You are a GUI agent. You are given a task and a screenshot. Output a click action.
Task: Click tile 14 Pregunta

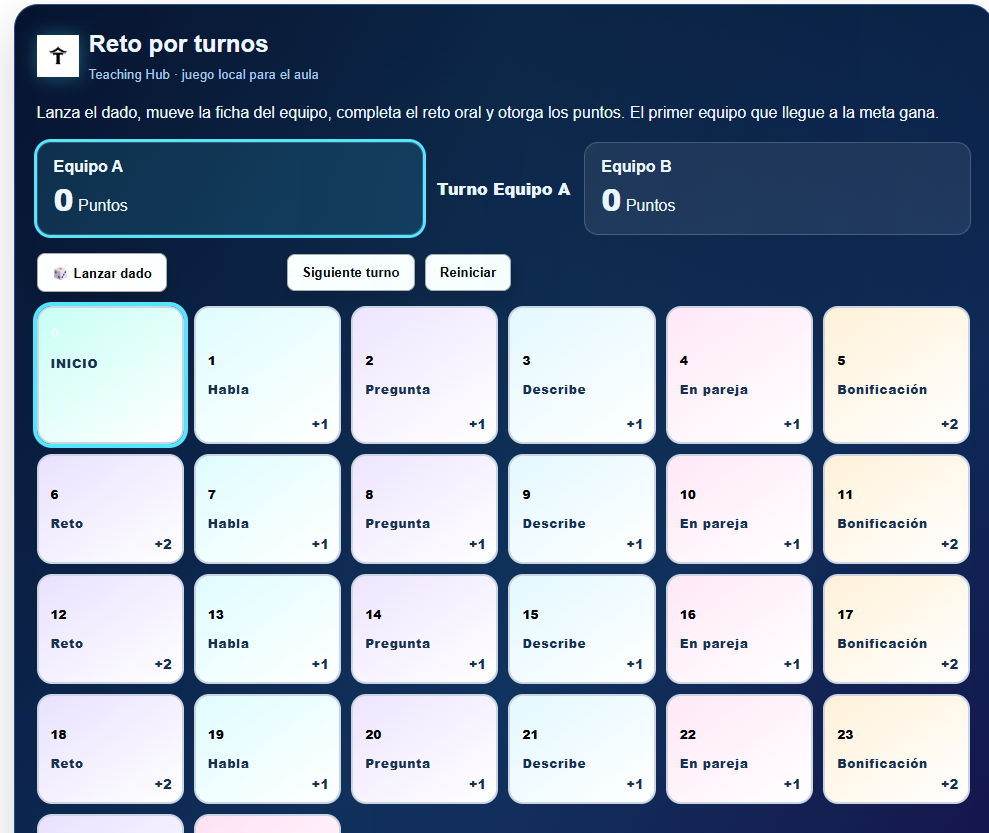point(424,629)
